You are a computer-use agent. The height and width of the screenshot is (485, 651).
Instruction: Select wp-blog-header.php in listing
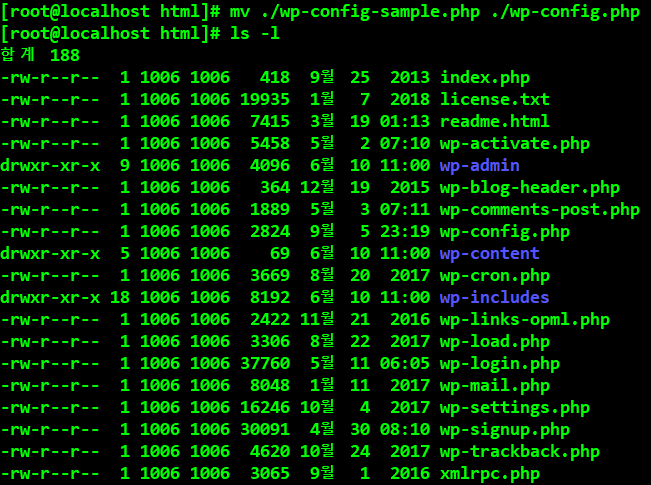coord(530,188)
